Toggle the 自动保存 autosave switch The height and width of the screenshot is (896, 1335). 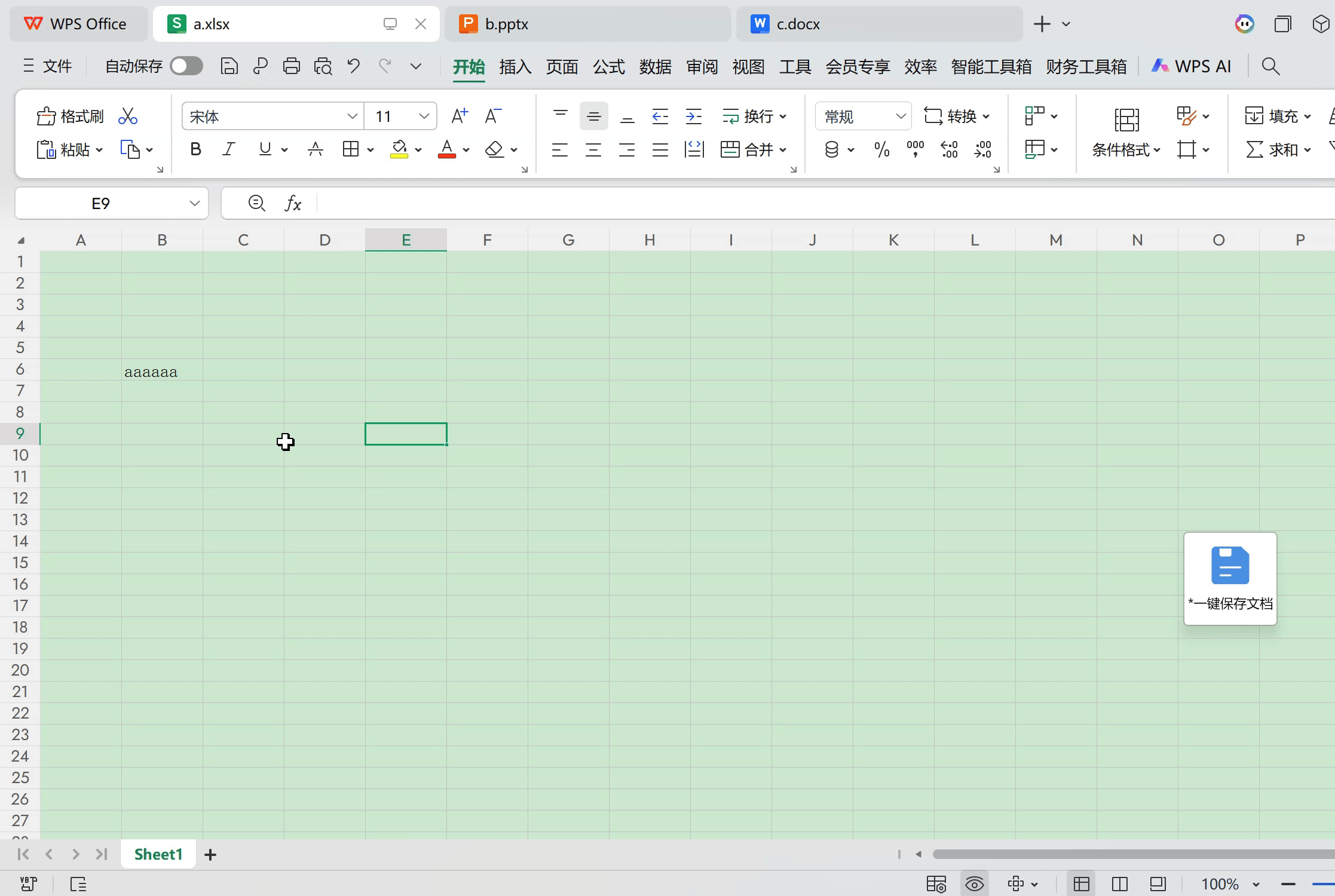pyautogui.click(x=186, y=66)
